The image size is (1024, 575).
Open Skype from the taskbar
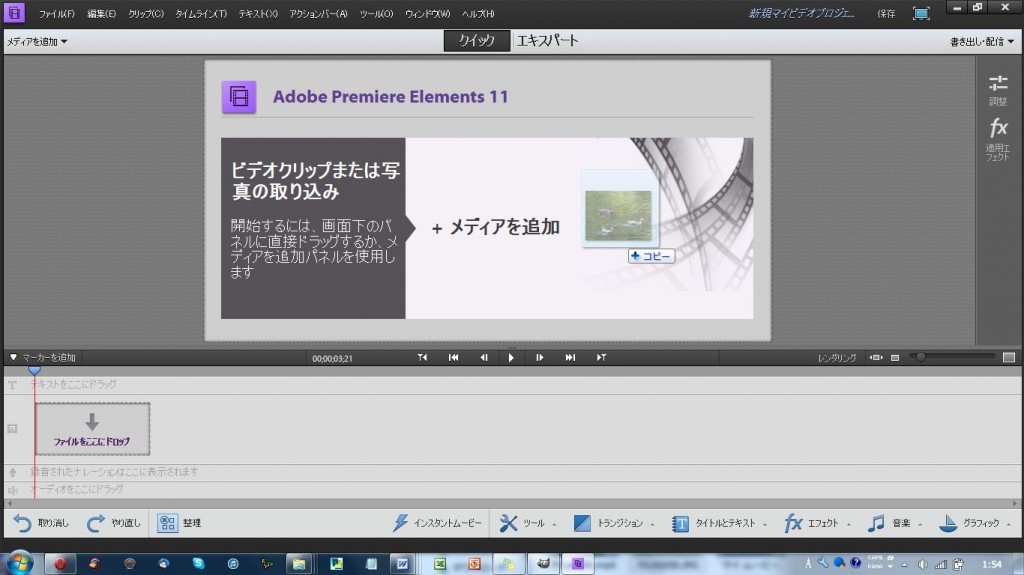click(198, 563)
